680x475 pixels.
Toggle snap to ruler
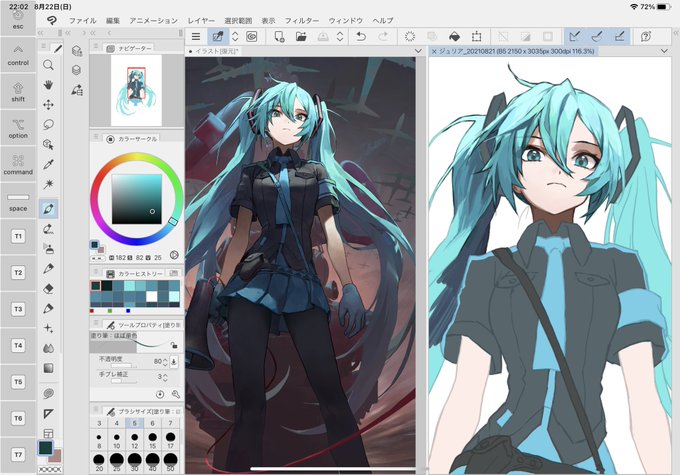click(575, 37)
